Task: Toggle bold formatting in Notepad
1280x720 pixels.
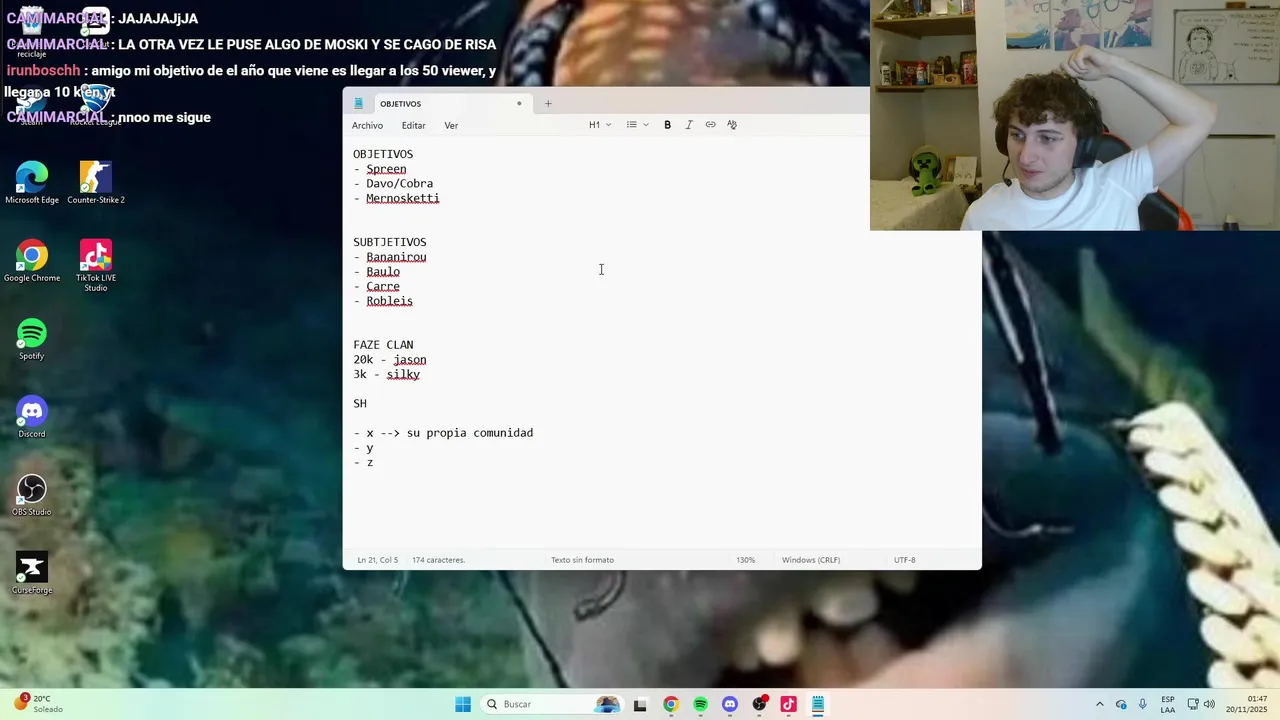Action: 667,125
